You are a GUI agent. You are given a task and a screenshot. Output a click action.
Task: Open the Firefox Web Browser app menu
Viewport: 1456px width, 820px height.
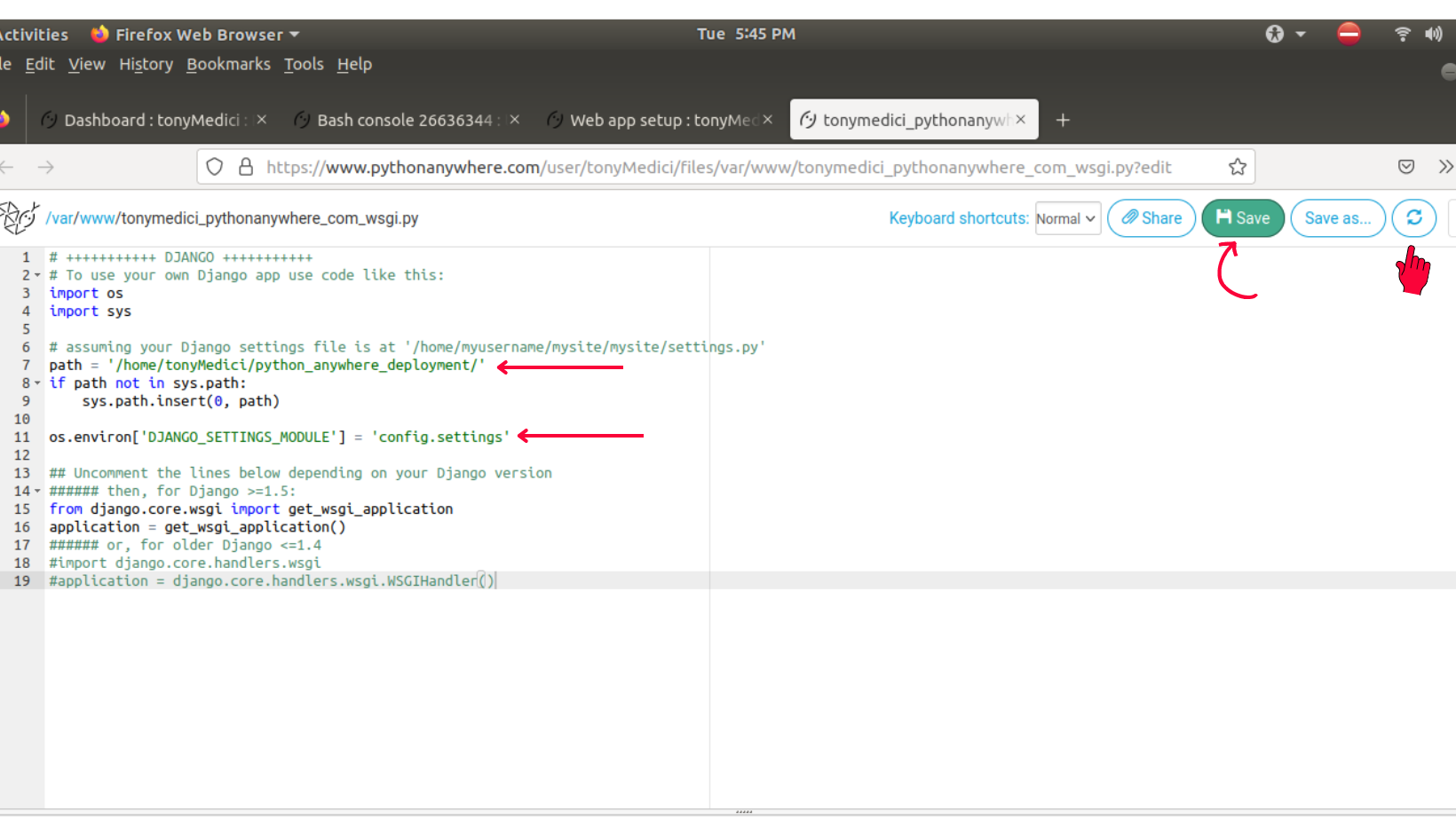point(195,35)
